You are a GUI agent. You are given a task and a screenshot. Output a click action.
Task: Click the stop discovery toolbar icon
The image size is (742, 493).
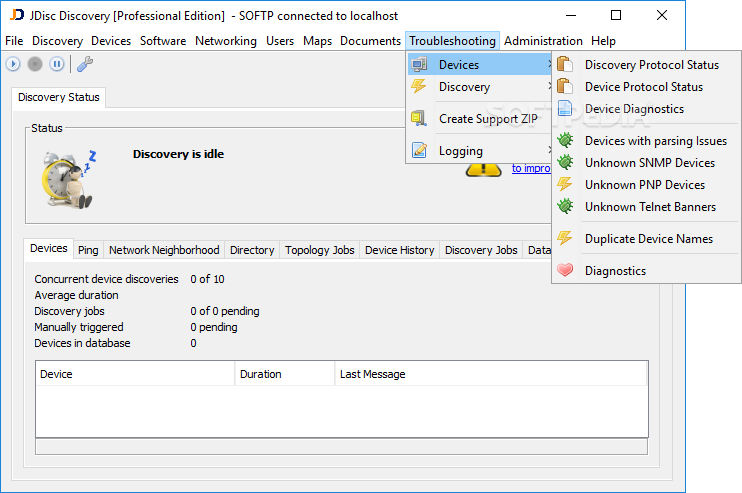(35, 64)
